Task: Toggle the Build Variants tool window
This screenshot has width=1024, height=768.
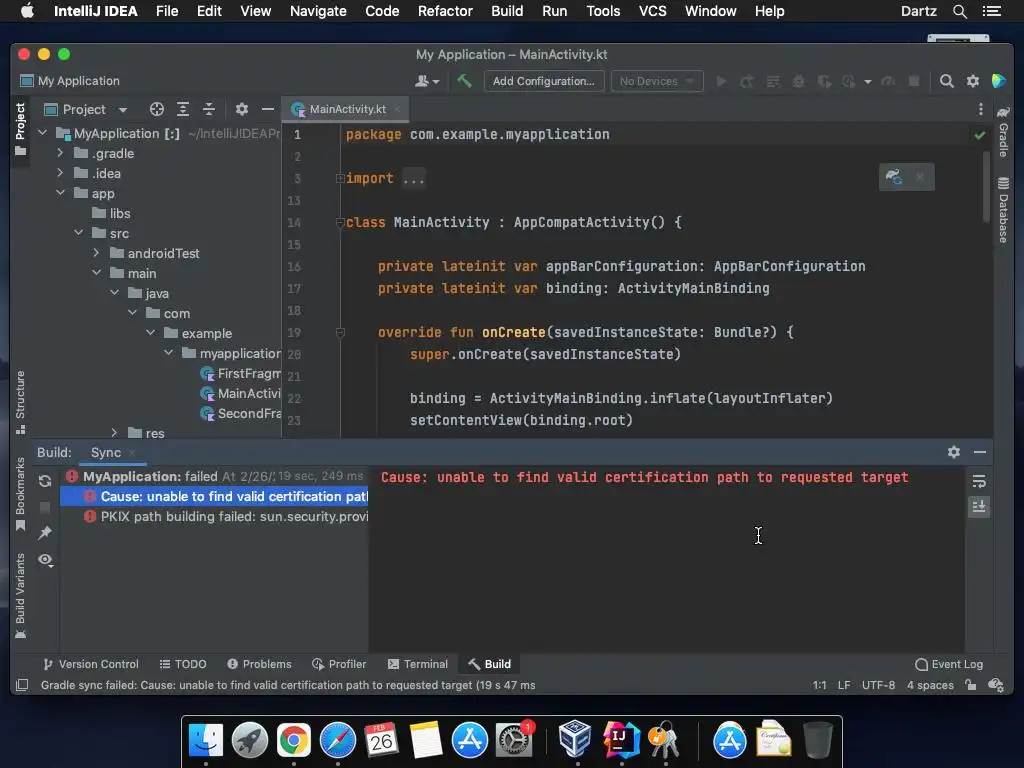Action: (20, 596)
